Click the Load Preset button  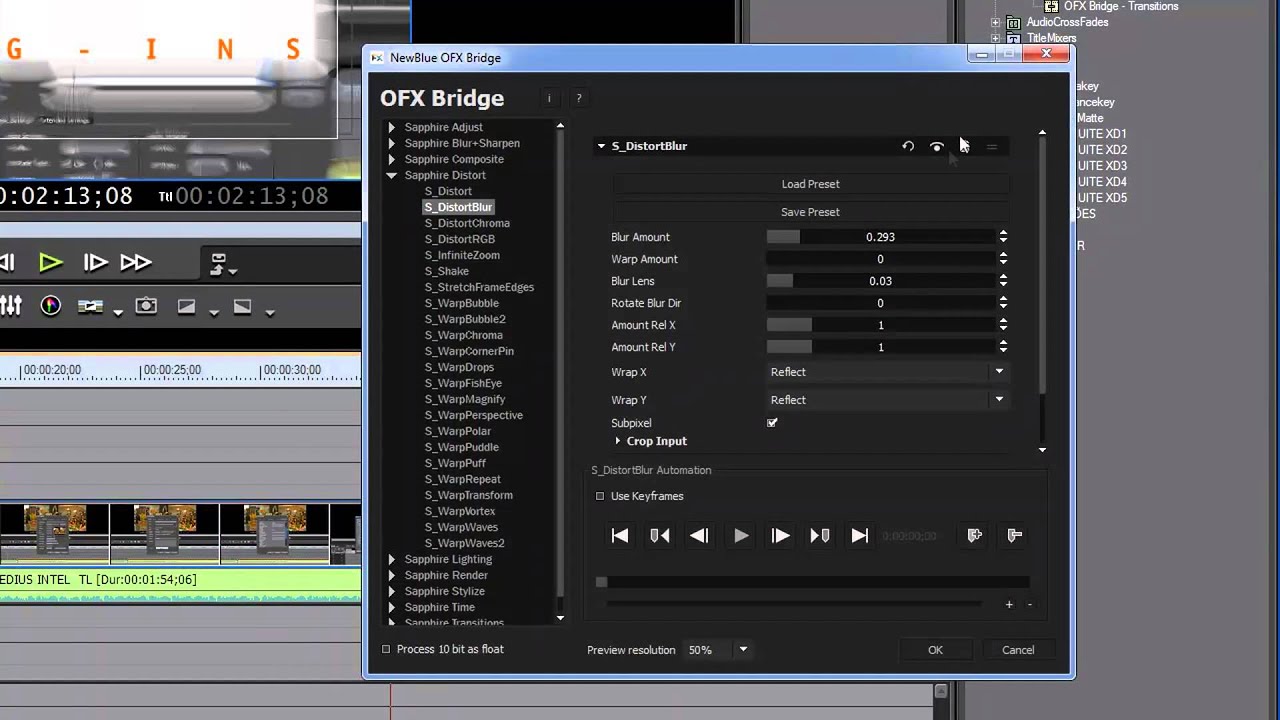pos(810,184)
